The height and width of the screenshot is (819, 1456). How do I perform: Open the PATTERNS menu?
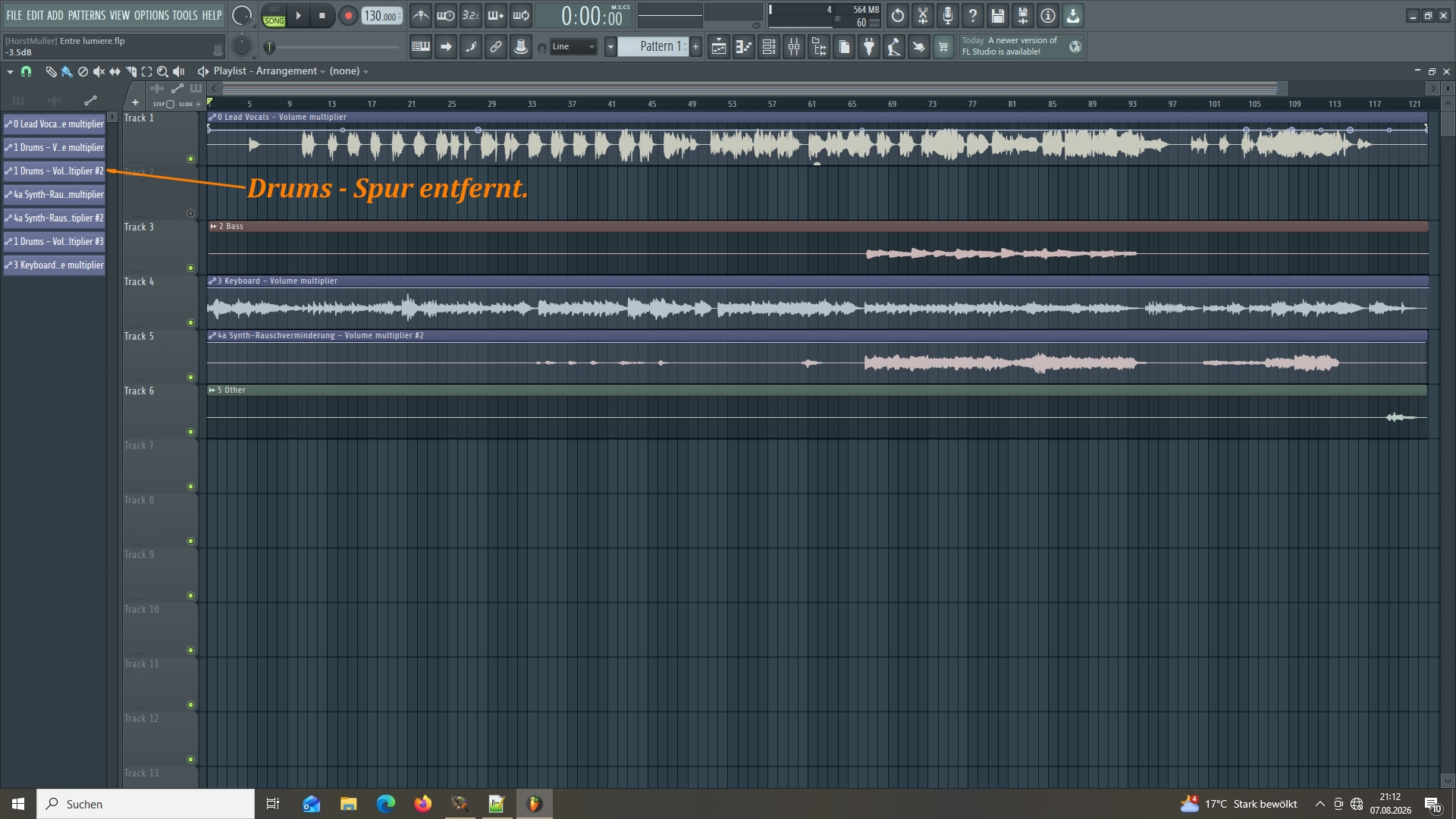click(x=86, y=15)
